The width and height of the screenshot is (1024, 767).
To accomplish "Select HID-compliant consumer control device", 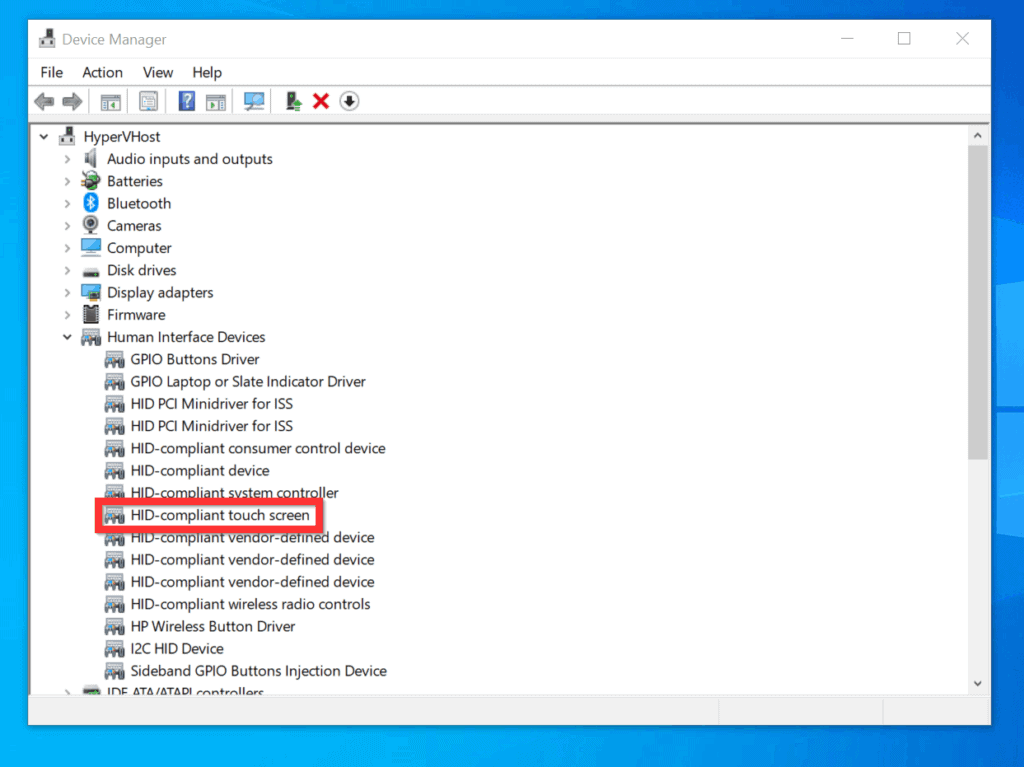I will coord(258,448).
